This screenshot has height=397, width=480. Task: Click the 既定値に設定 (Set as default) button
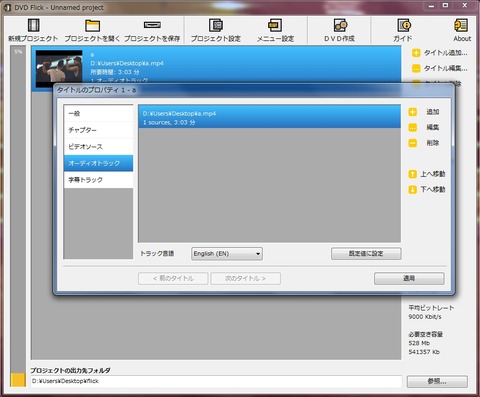(x=366, y=254)
